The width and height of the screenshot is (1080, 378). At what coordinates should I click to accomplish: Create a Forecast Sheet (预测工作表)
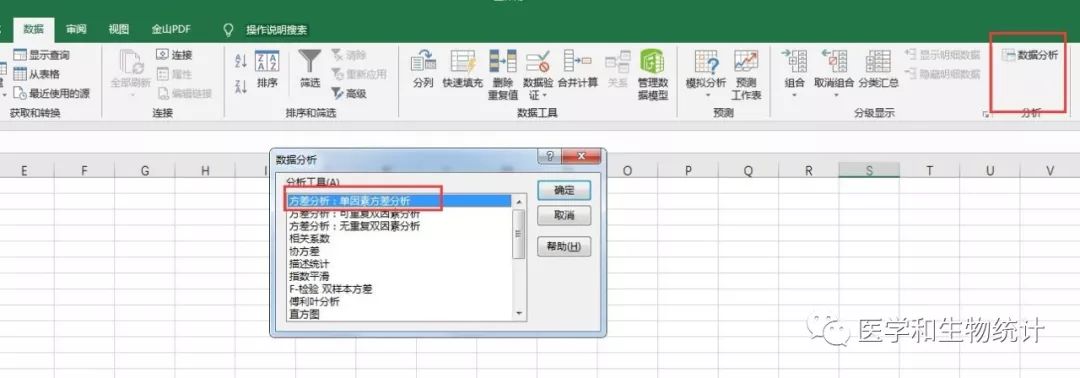(x=746, y=74)
